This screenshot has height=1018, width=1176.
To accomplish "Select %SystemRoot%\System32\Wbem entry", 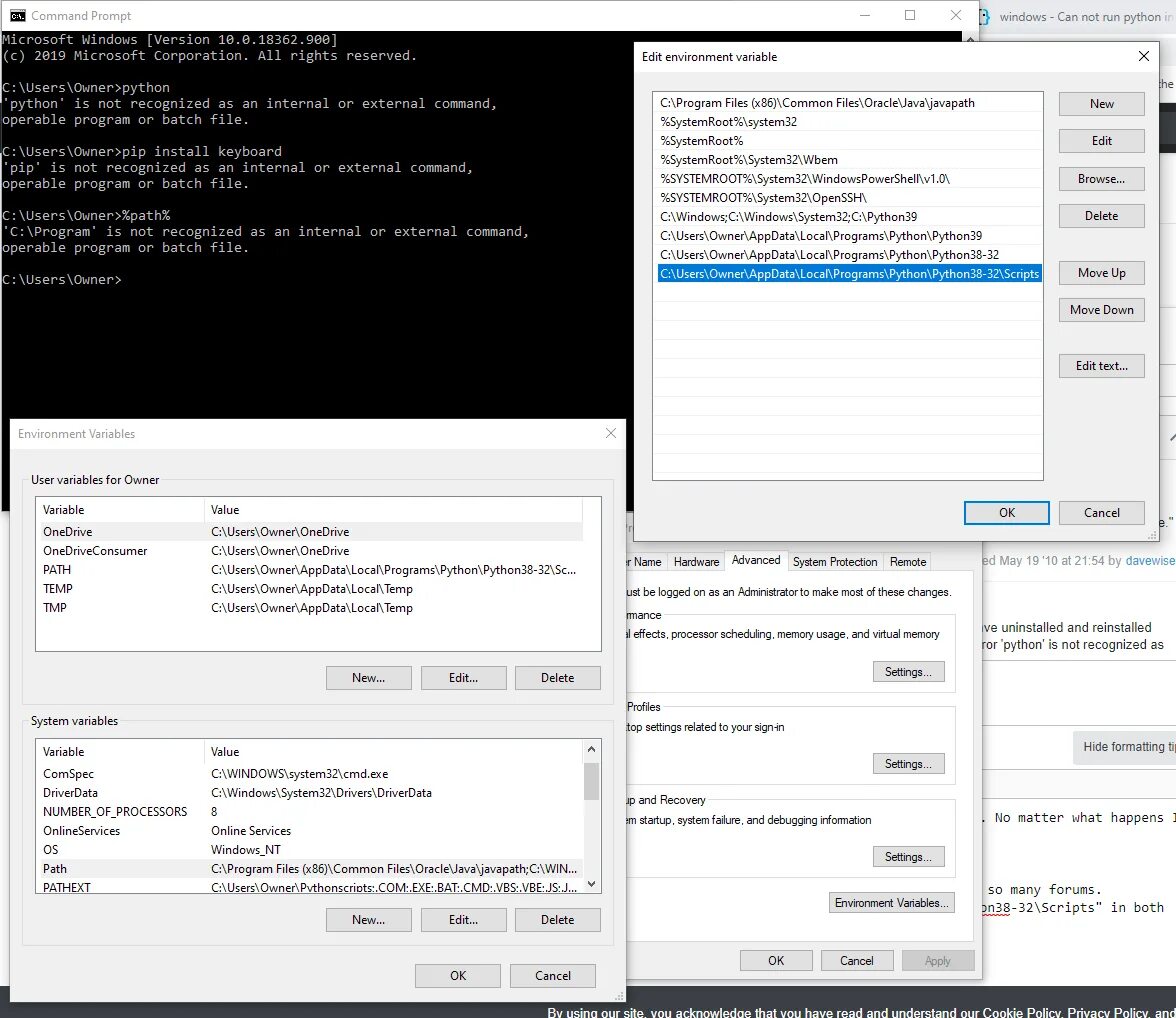I will click(x=848, y=160).
